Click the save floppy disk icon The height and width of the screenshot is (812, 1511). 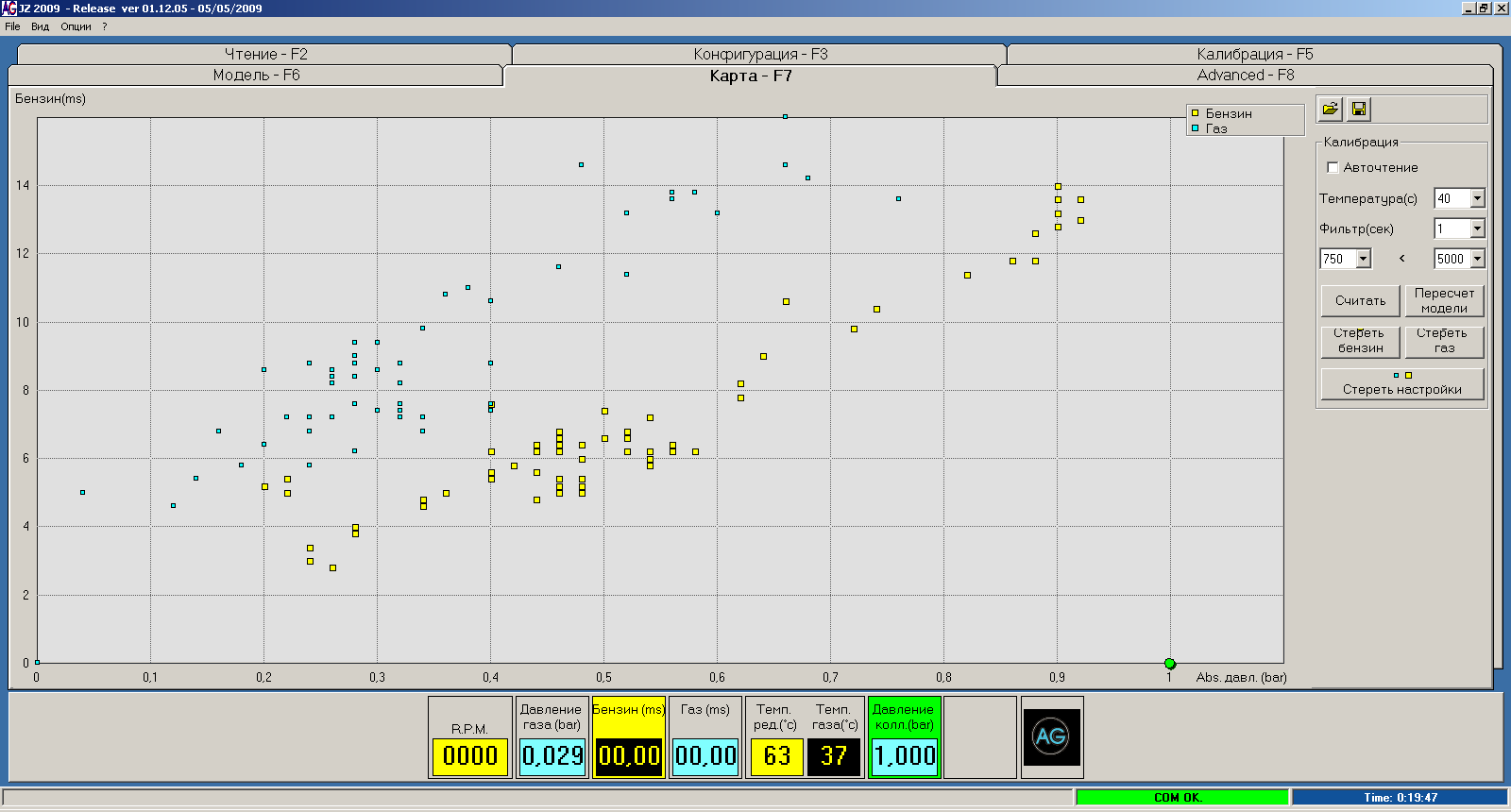click(x=1359, y=109)
